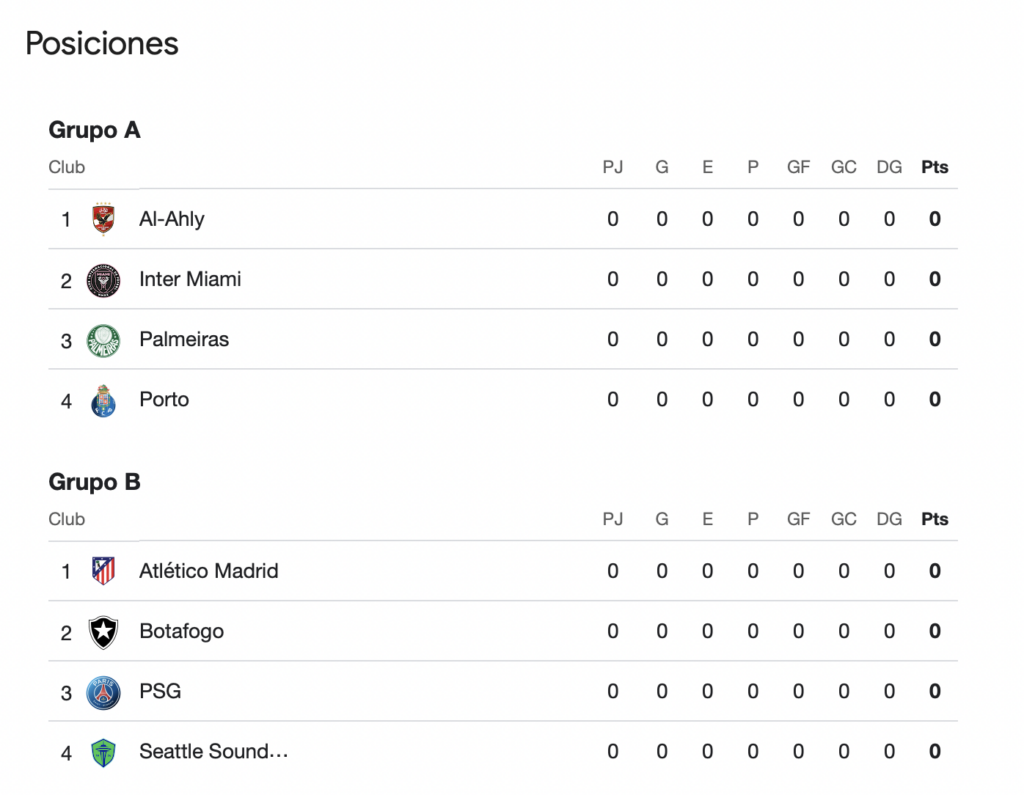Click the Posiciones title

click(x=102, y=43)
